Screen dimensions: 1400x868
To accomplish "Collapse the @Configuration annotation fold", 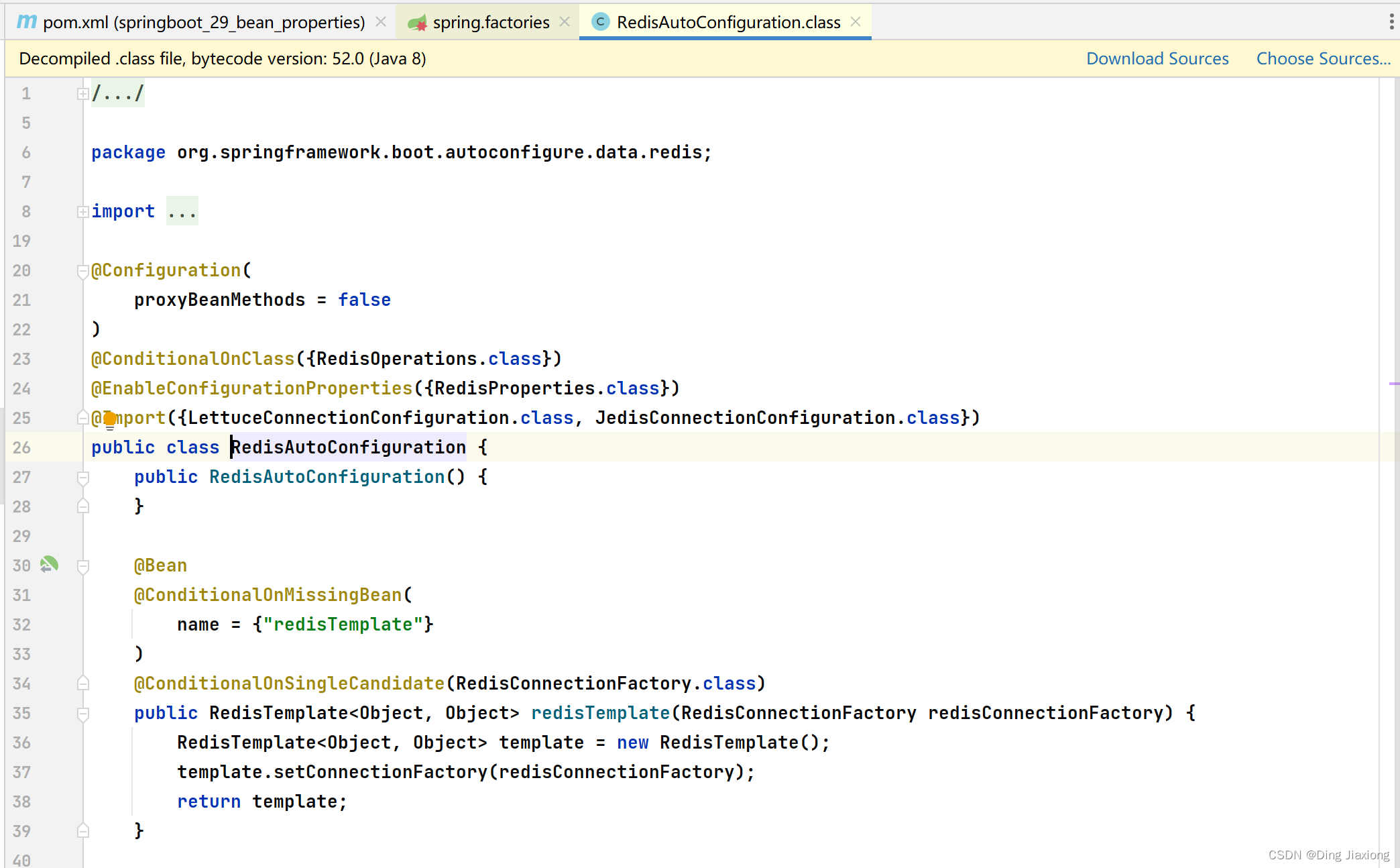I will tap(82, 271).
